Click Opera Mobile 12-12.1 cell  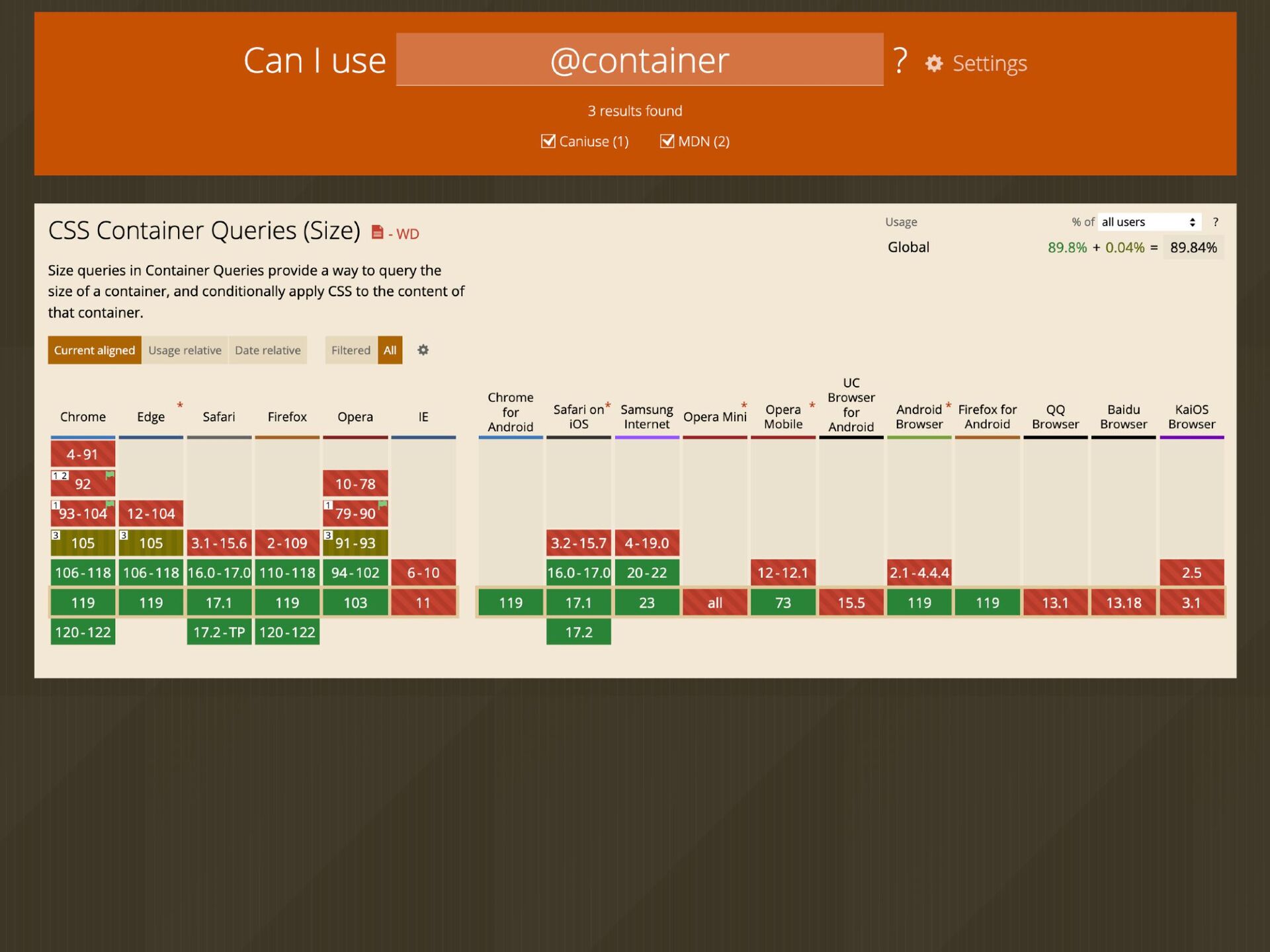coord(783,573)
